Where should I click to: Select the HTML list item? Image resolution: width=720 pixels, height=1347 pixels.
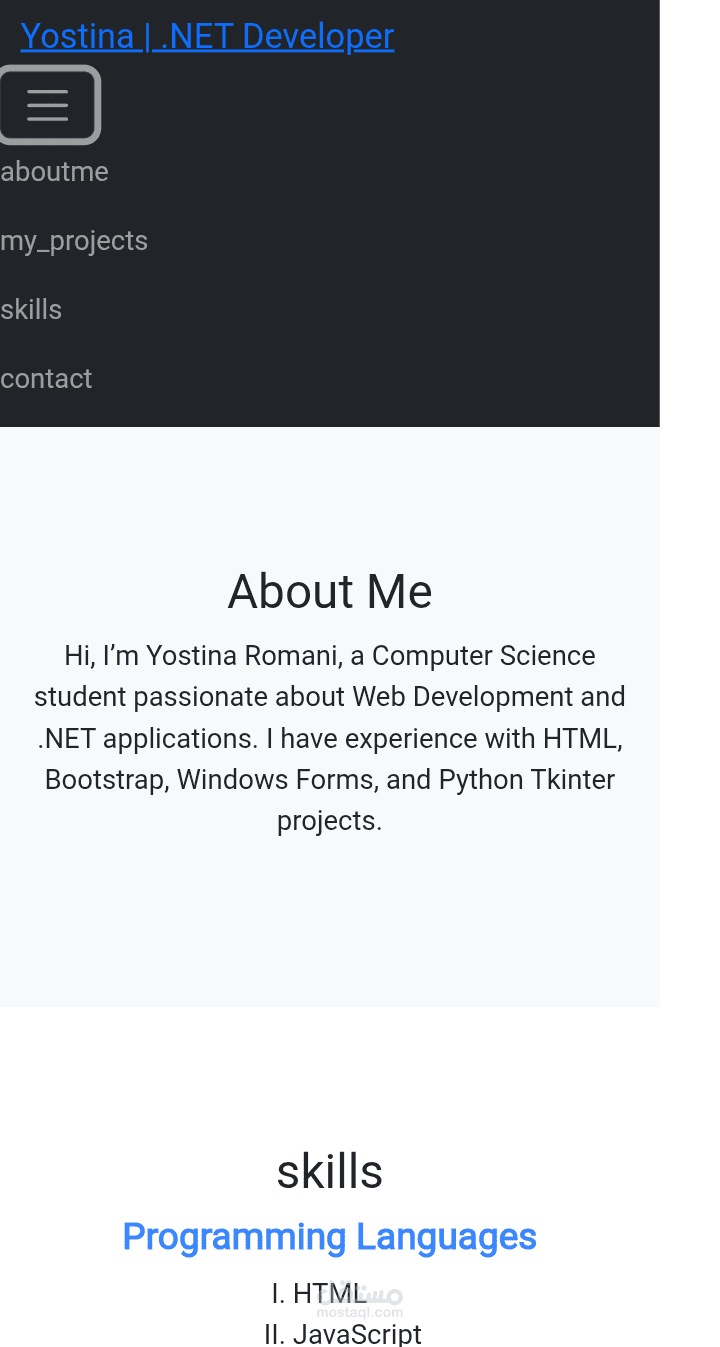(320, 1292)
